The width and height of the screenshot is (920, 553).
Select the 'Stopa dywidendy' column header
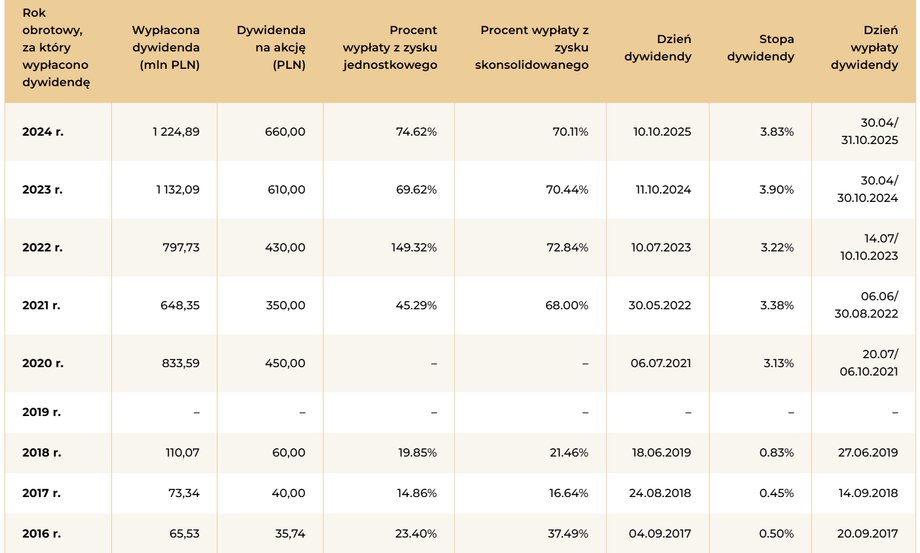760,48
